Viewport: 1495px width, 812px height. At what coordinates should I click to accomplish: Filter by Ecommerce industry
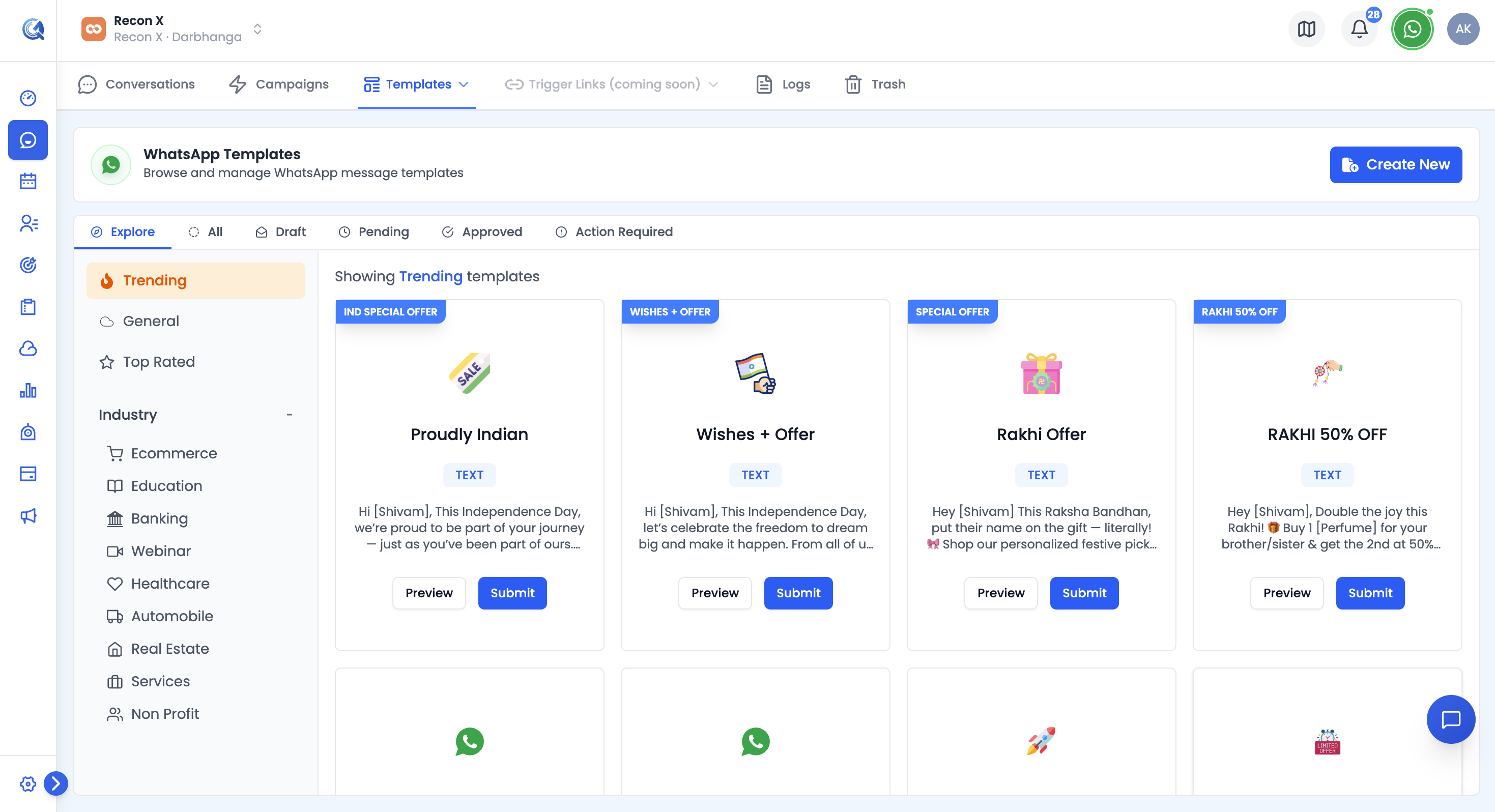(x=162, y=453)
